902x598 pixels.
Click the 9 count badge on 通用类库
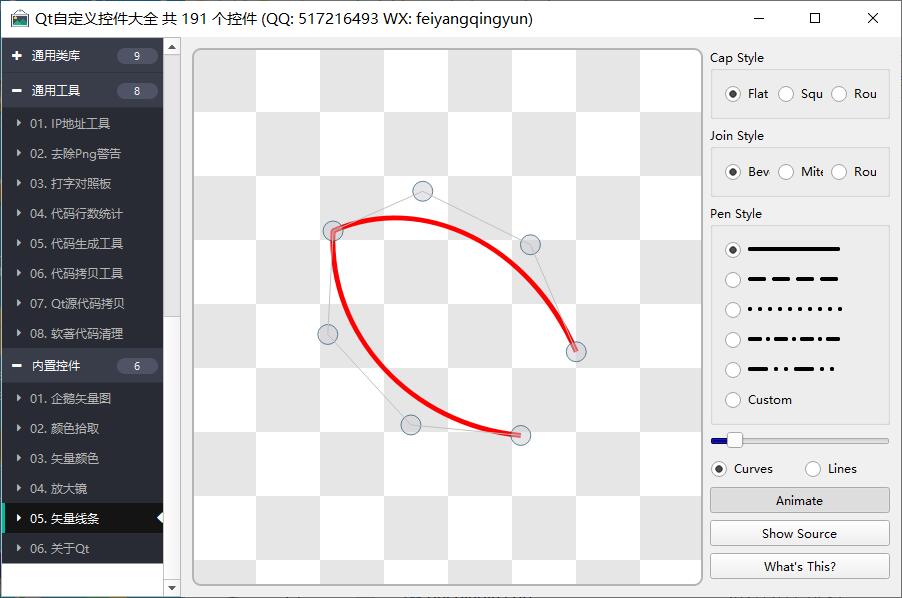pos(137,56)
